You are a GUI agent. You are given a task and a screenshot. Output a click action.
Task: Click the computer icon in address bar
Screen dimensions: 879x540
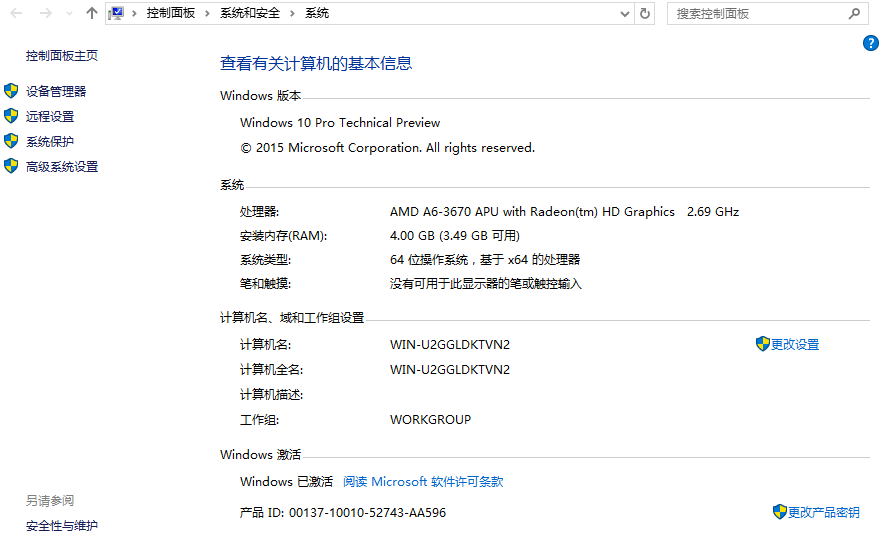tap(116, 13)
